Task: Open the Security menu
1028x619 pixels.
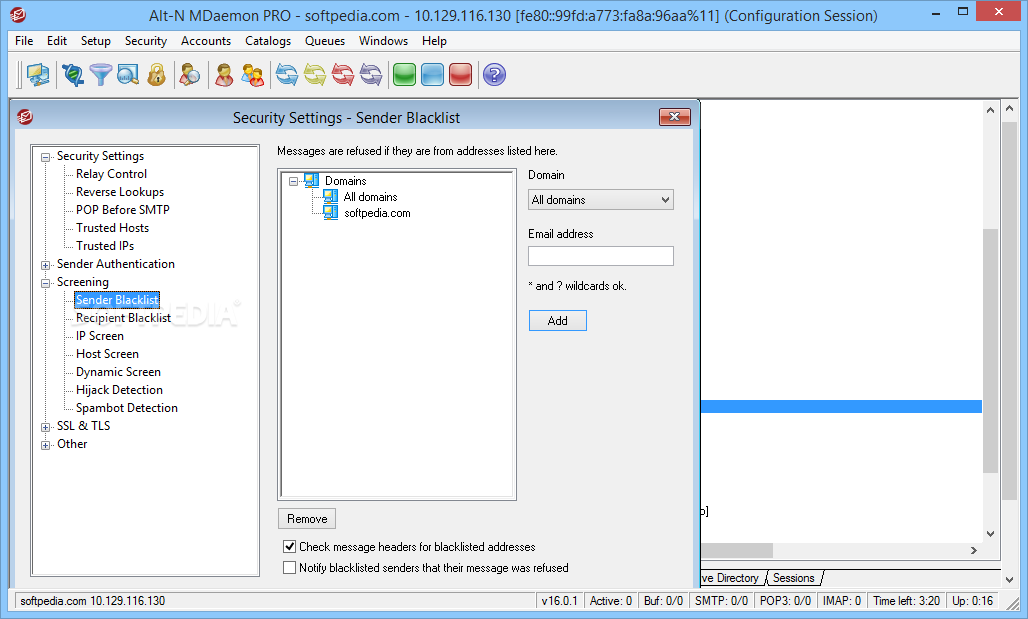Action: click(146, 41)
